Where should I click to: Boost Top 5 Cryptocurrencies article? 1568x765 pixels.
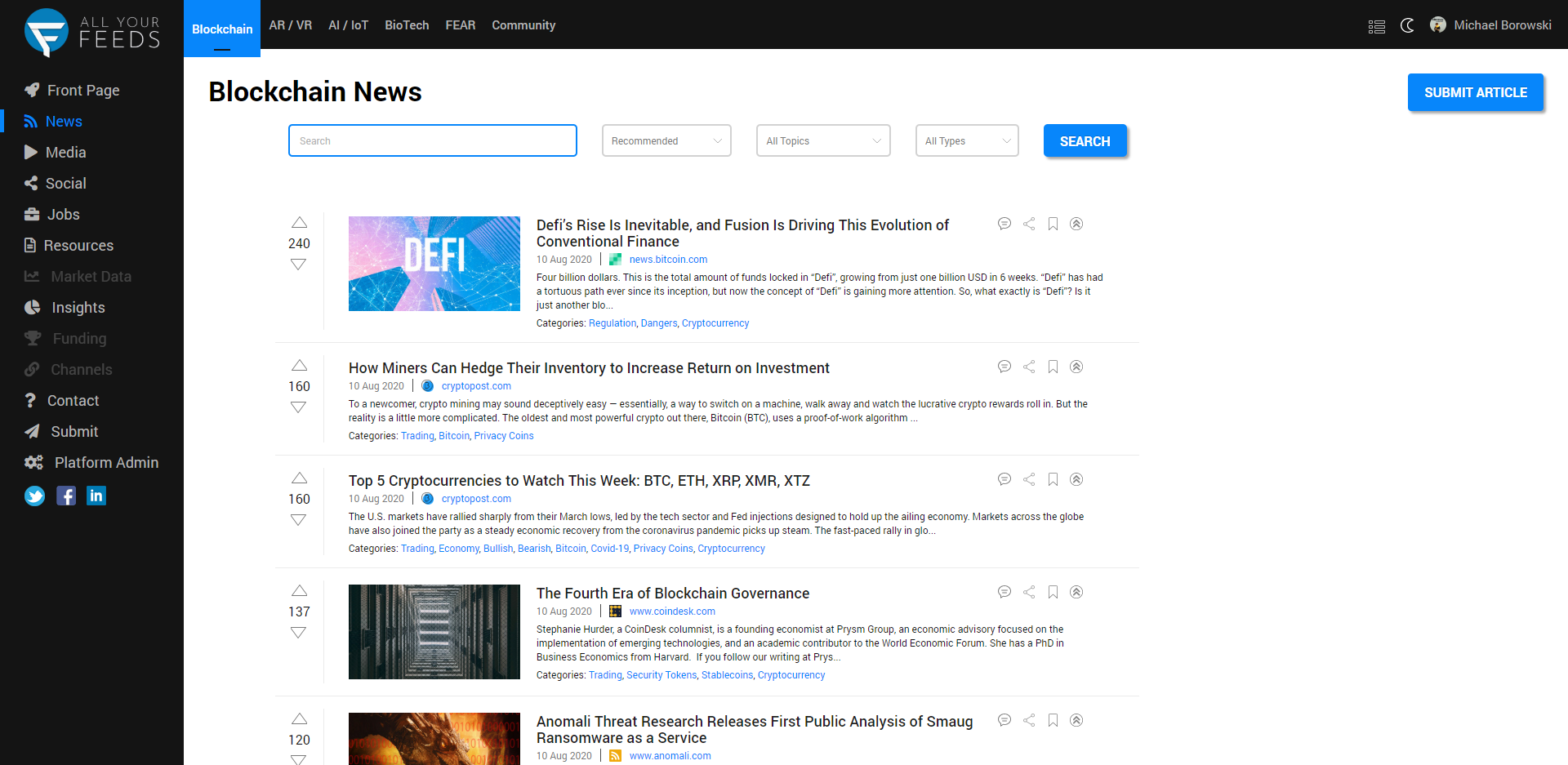pos(1076,479)
